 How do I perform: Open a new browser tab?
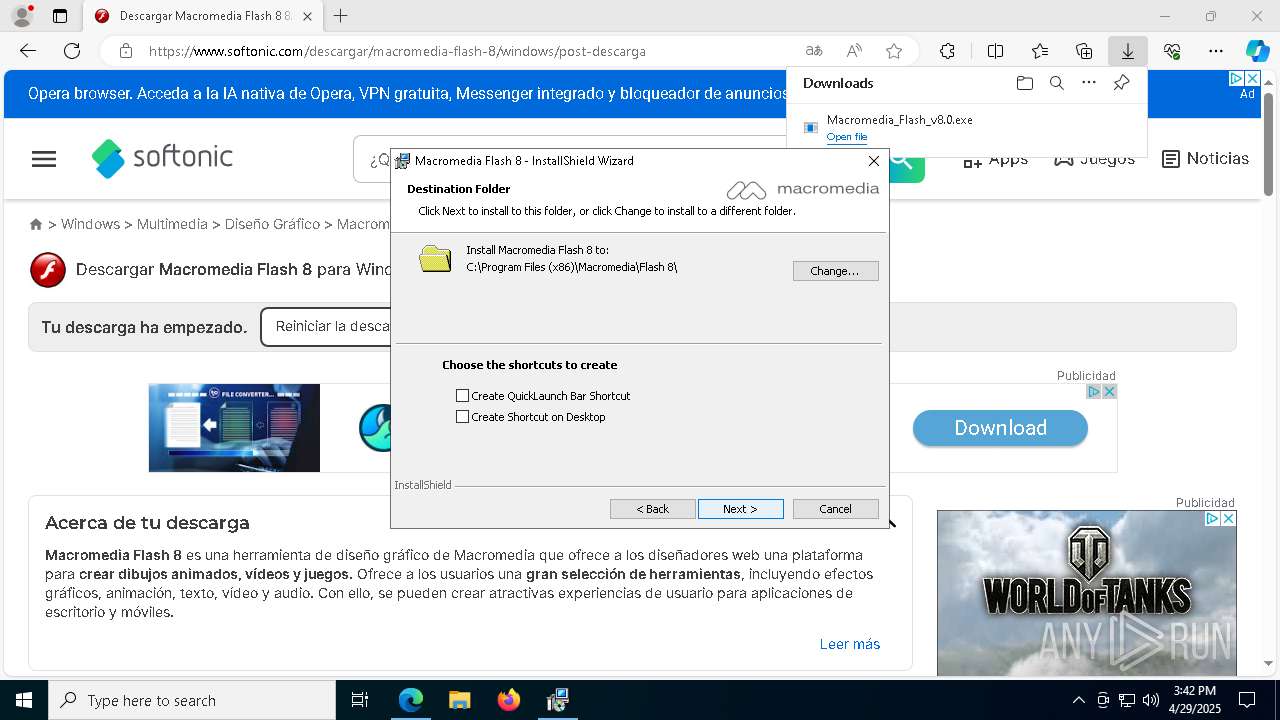coord(340,16)
